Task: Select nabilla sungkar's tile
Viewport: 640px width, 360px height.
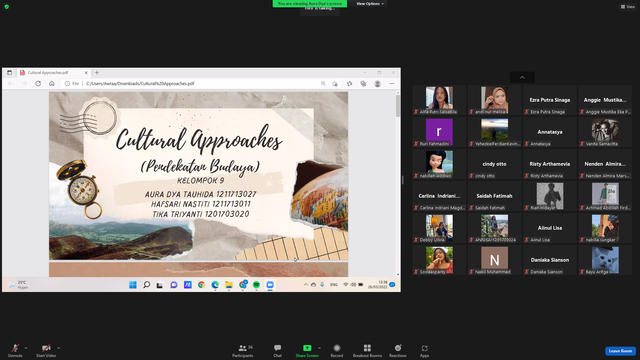Action: pos(605,228)
